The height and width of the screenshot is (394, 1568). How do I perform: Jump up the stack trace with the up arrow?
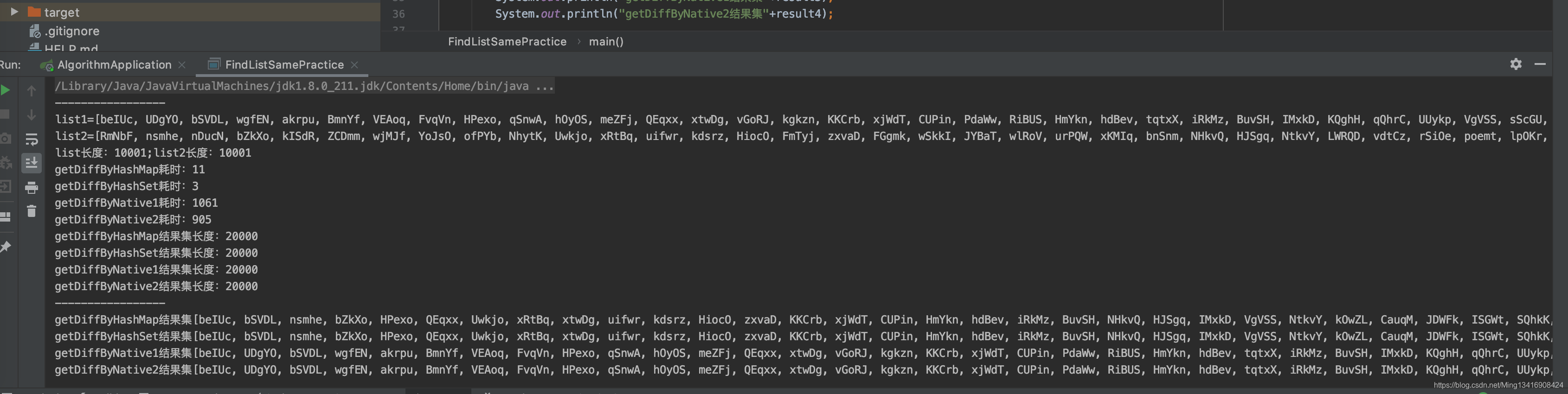coord(32,90)
